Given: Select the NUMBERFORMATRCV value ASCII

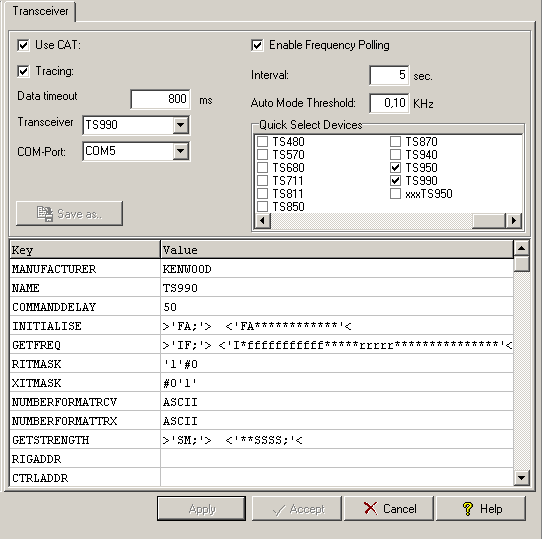Looking at the screenshot, I should (337, 402).
